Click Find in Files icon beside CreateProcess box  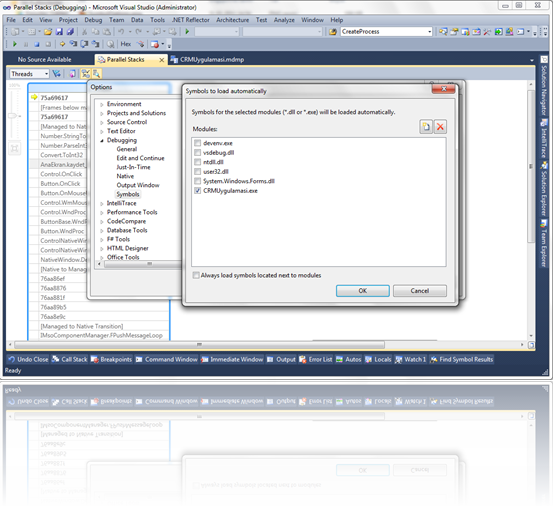pos(333,32)
